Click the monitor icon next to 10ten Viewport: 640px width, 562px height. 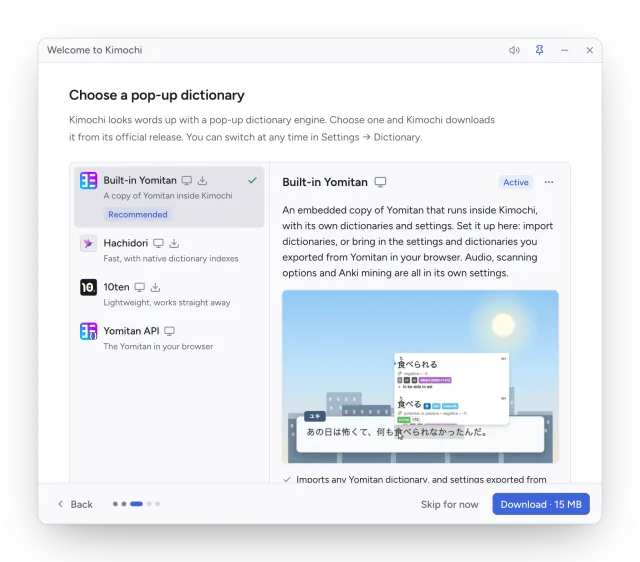tap(140, 287)
